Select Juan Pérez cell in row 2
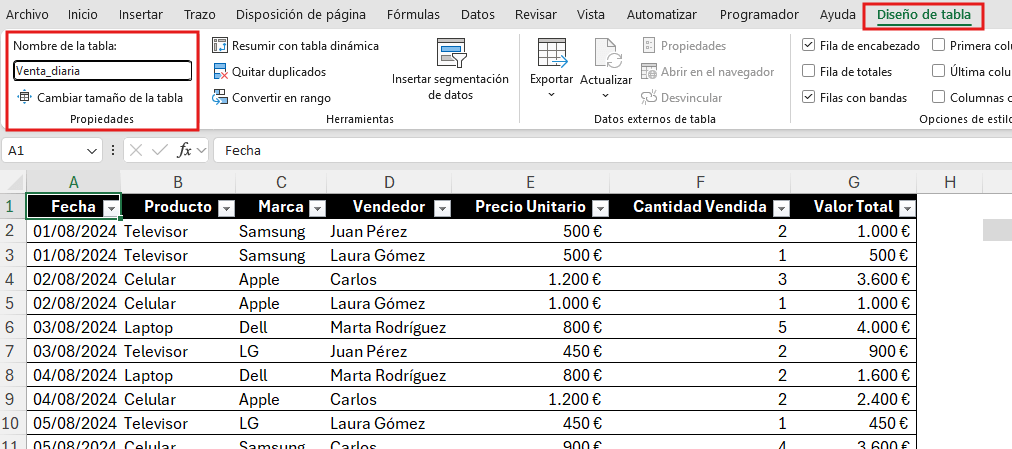This screenshot has width=1012, height=449. [x=389, y=231]
